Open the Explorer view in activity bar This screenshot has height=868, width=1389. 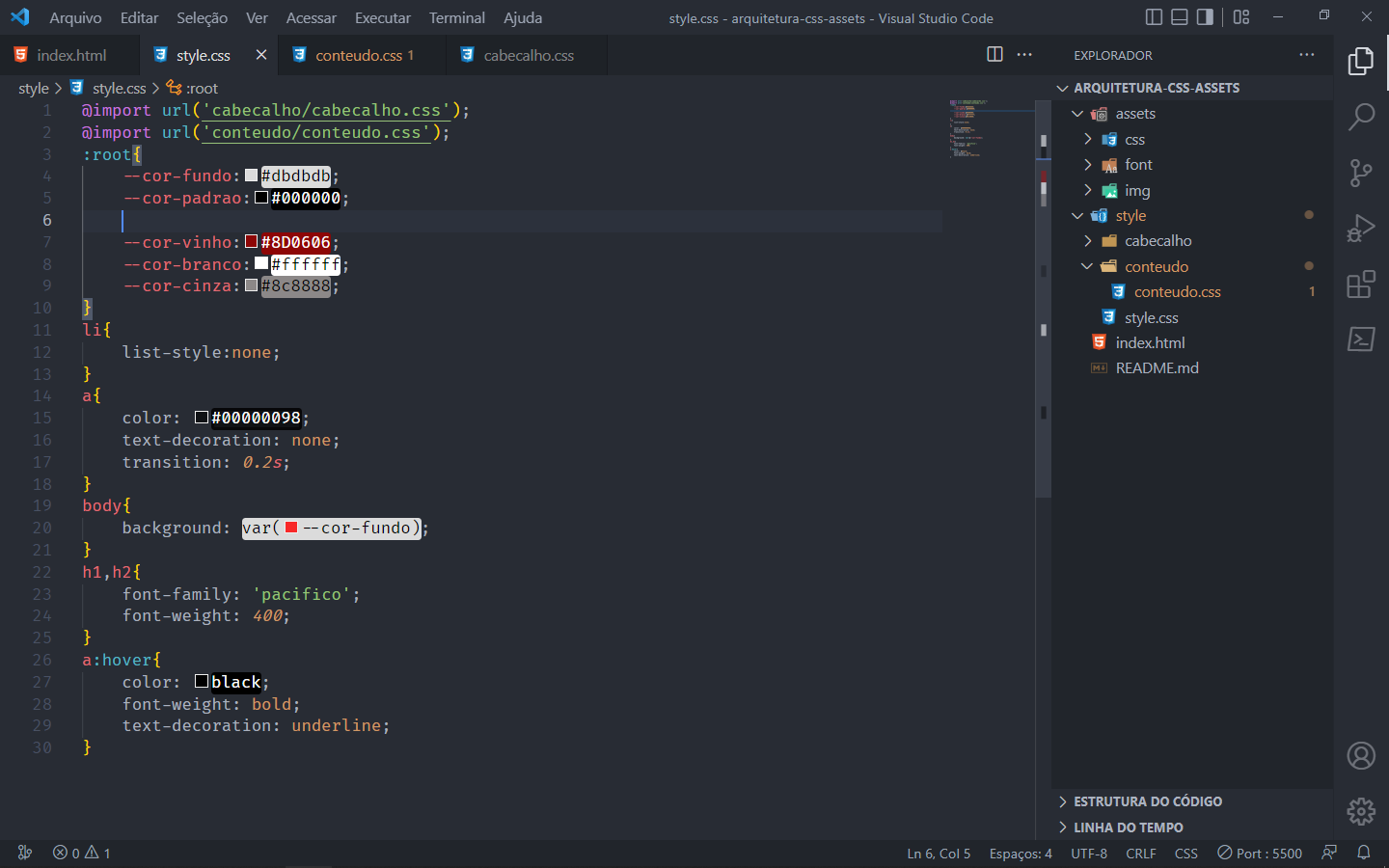[x=1361, y=61]
